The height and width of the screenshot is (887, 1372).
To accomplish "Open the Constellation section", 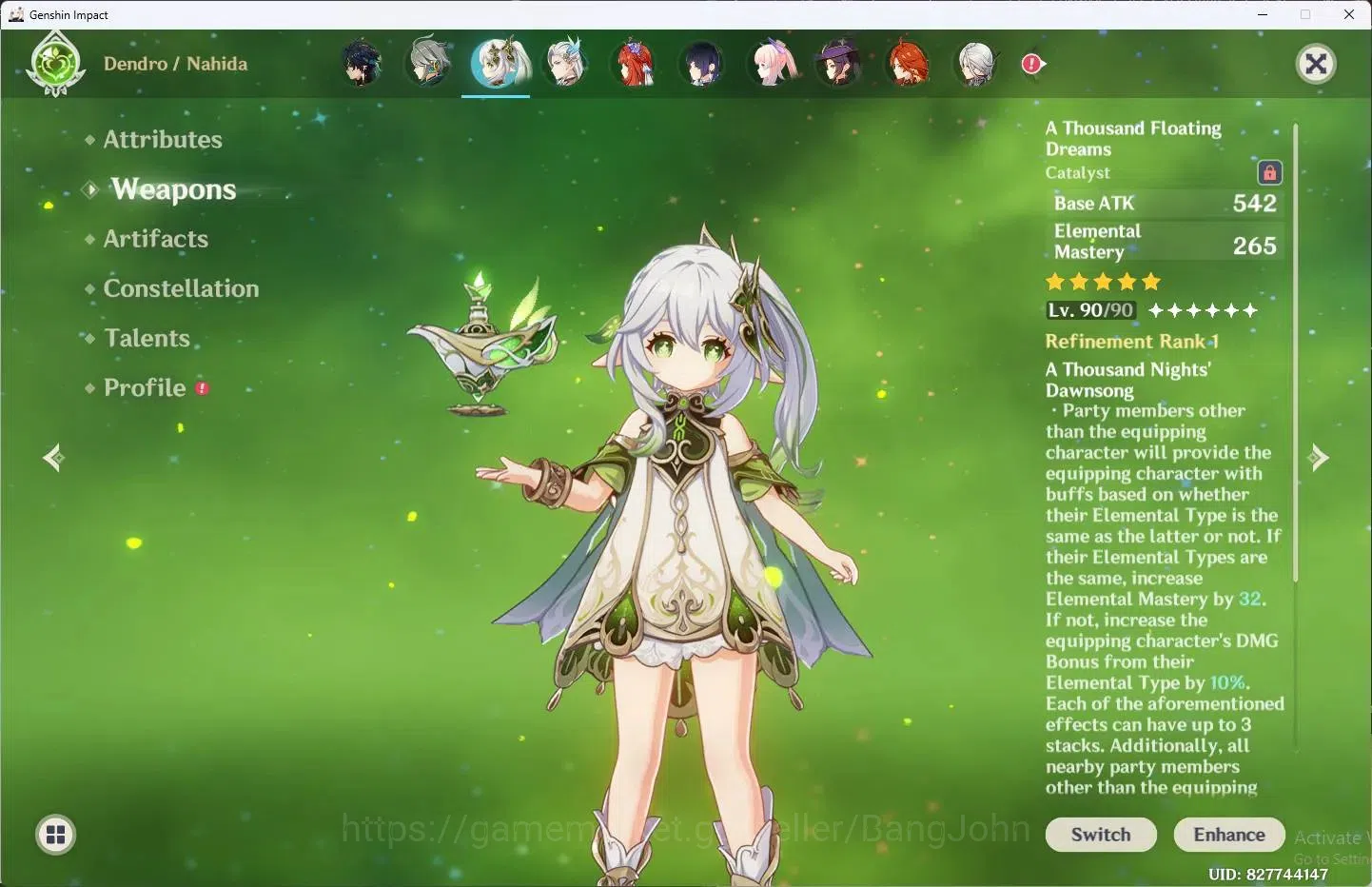I will [181, 288].
